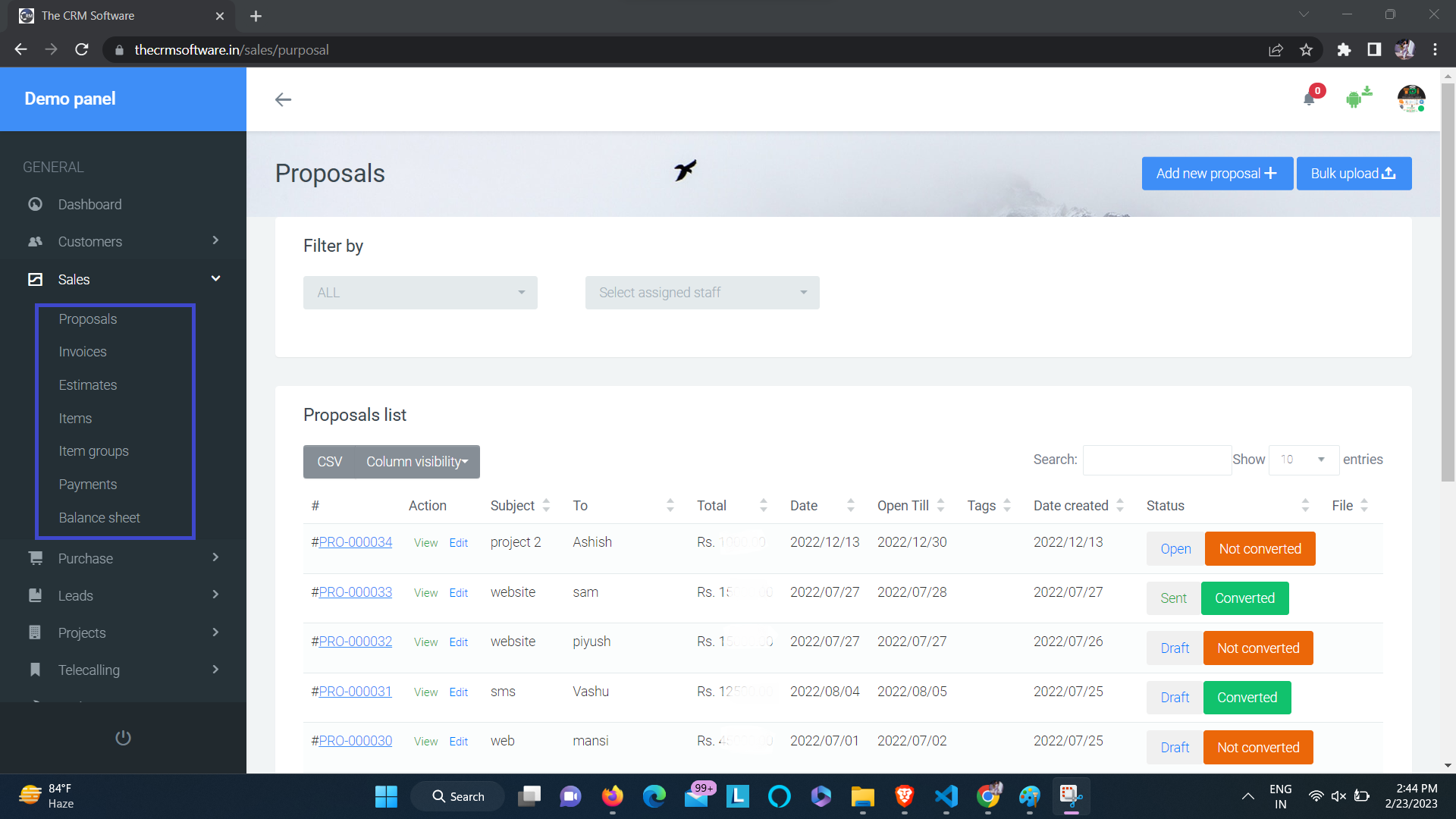Click the notification bell icon
1456x819 pixels.
coord(1309,99)
